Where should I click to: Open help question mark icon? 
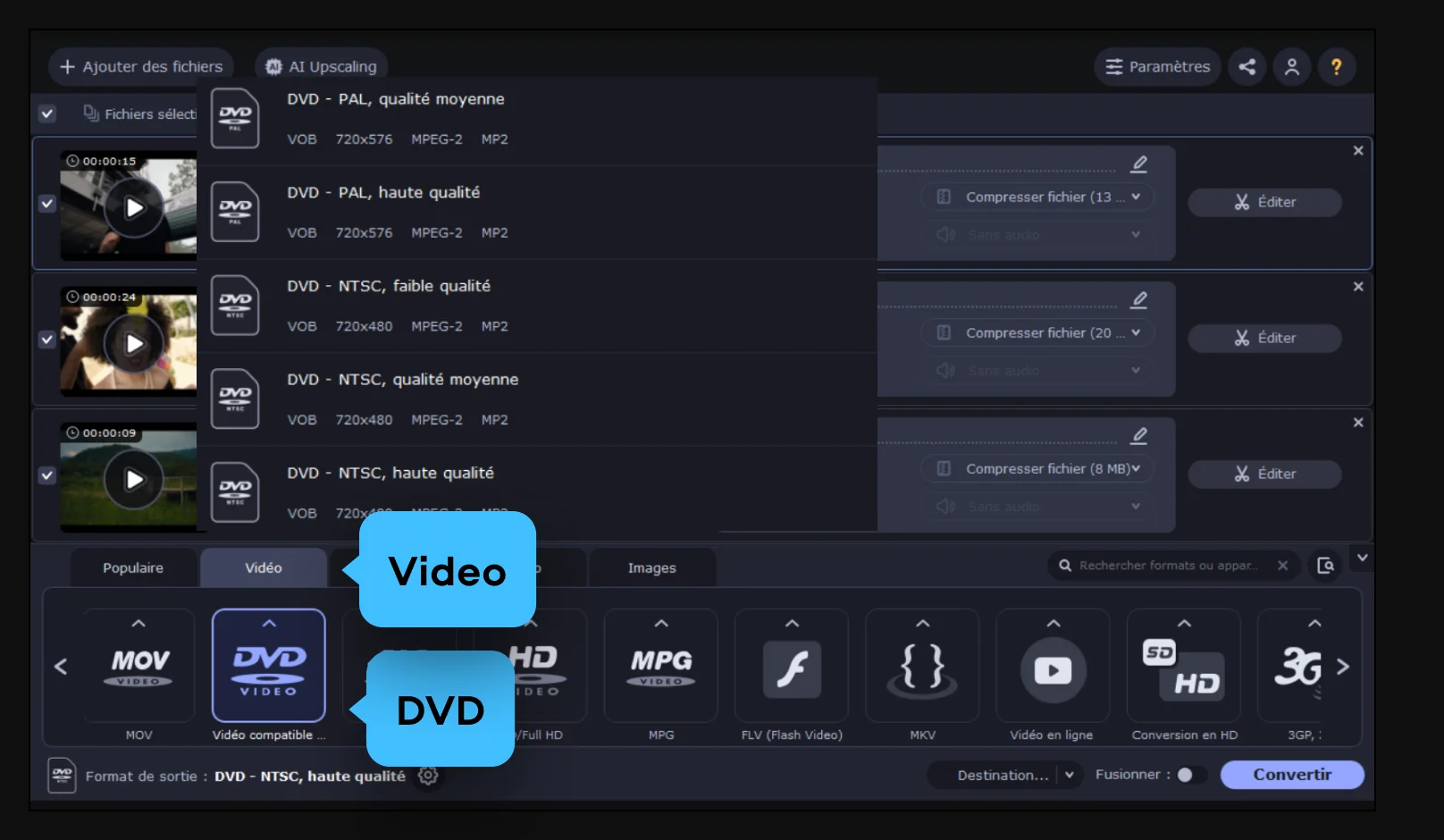tap(1337, 67)
